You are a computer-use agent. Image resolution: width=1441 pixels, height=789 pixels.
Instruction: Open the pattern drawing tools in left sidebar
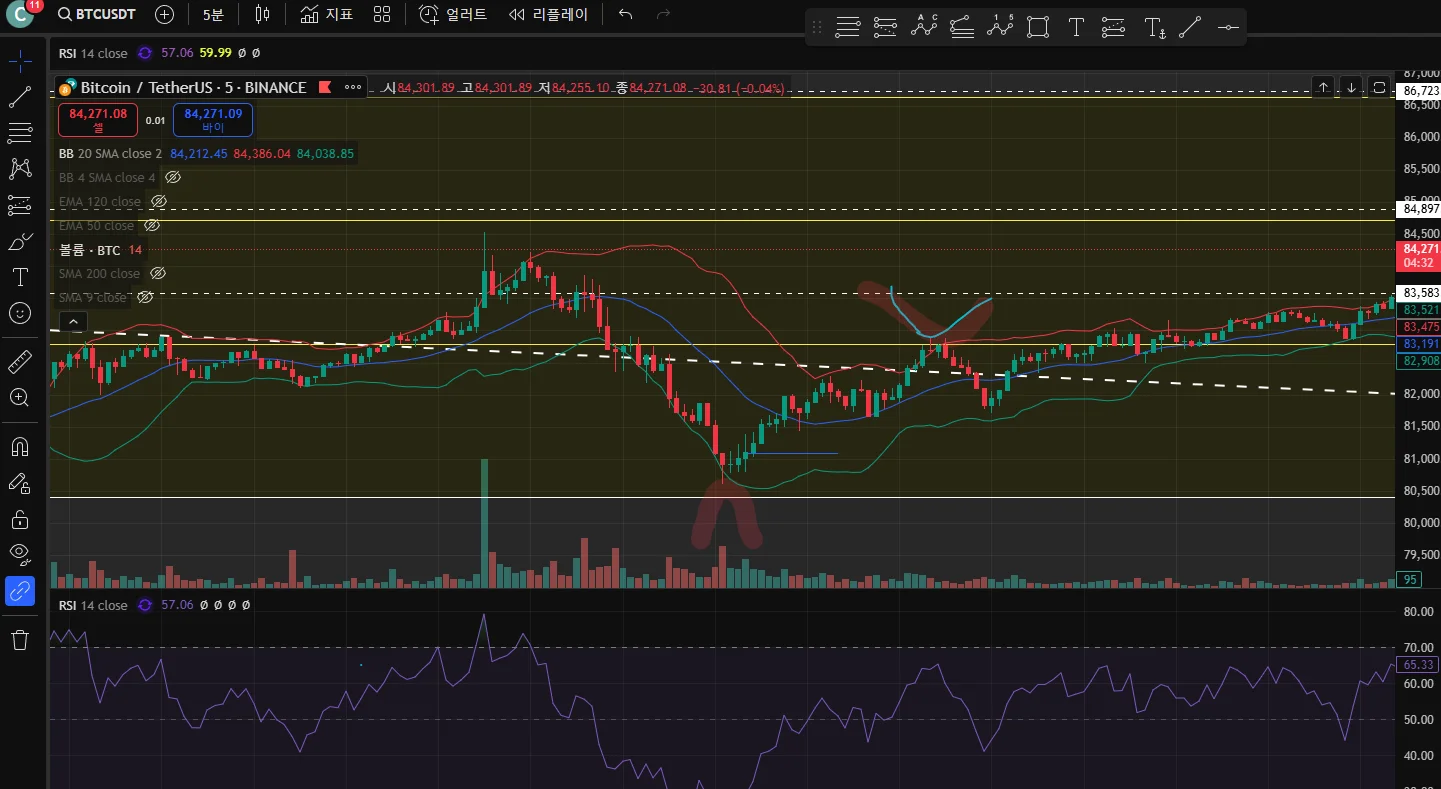click(x=20, y=169)
